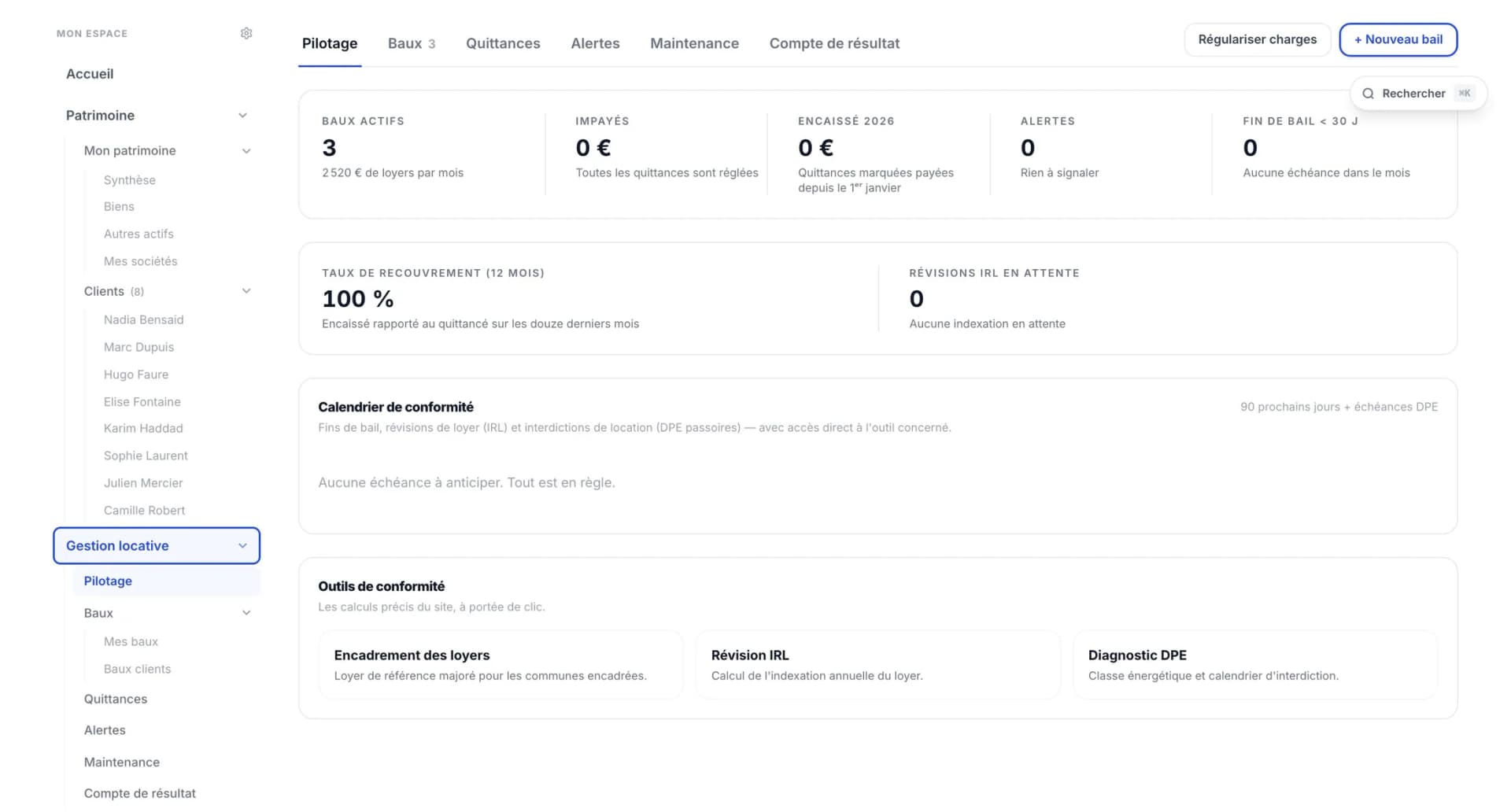Open the settings gear beside Mon Espace

point(246,33)
